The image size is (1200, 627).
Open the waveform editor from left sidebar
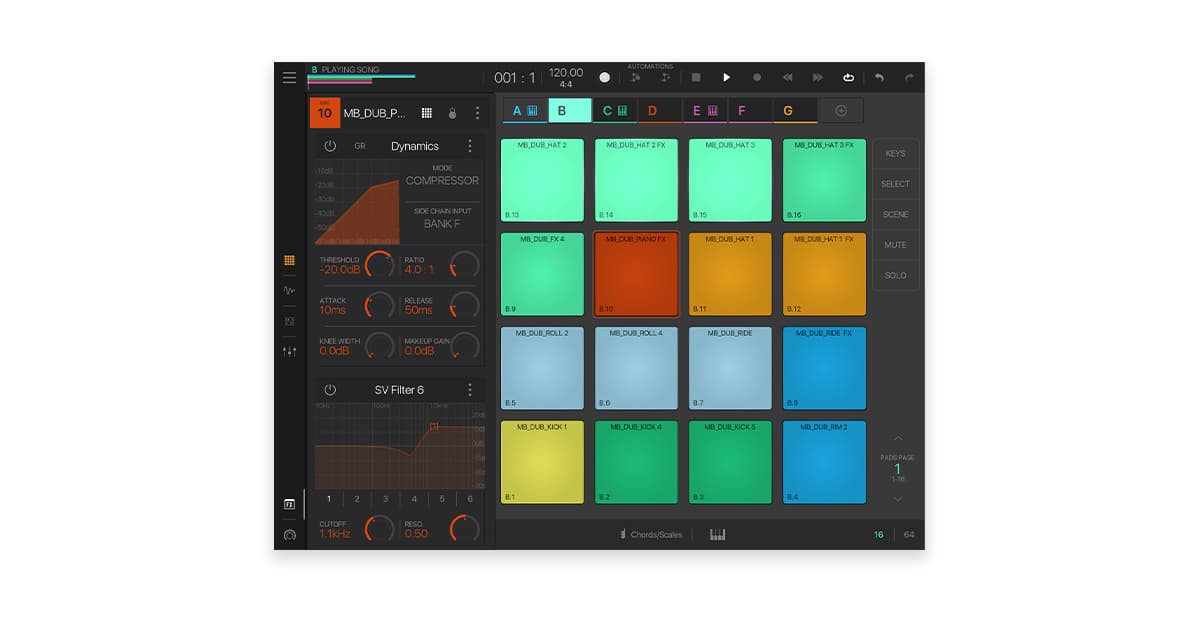(289, 292)
